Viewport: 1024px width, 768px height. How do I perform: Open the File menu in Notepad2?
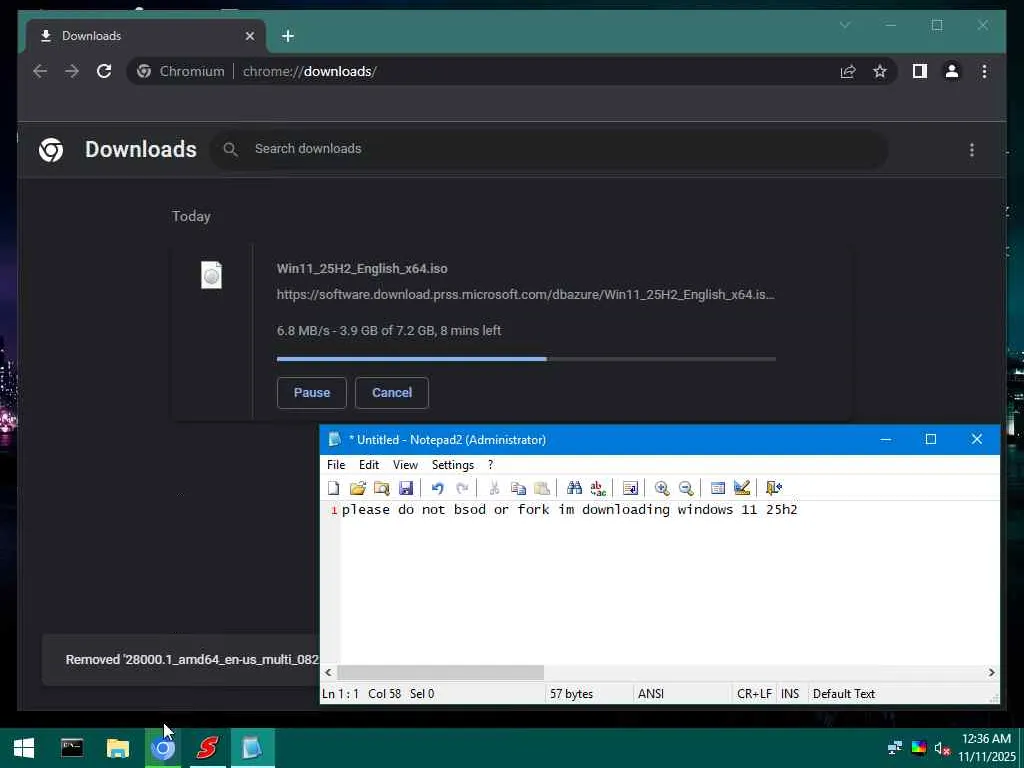pyautogui.click(x=336, y=465)
